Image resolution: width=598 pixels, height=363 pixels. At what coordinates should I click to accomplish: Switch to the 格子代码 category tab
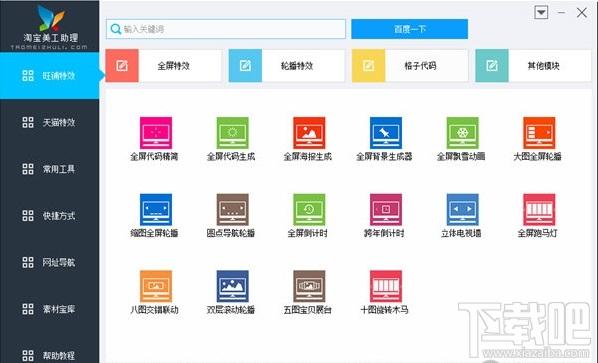(410, 66)
